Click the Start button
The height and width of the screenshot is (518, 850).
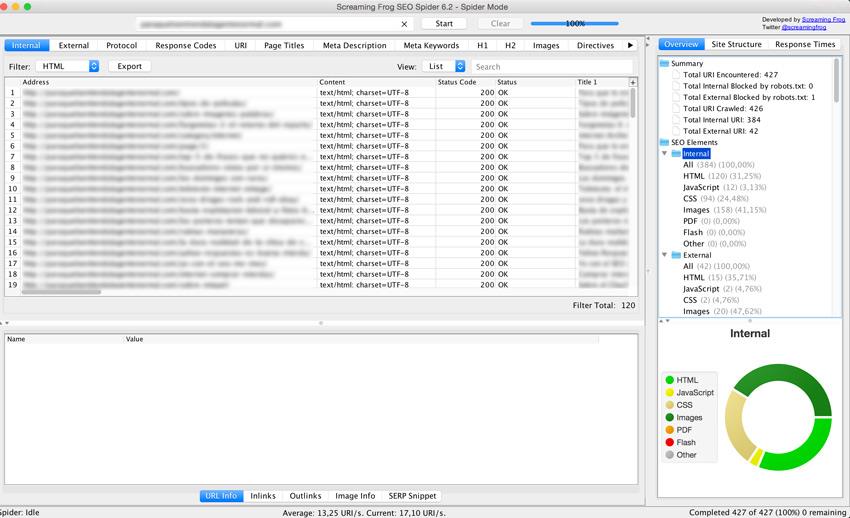tap(444, 24)
